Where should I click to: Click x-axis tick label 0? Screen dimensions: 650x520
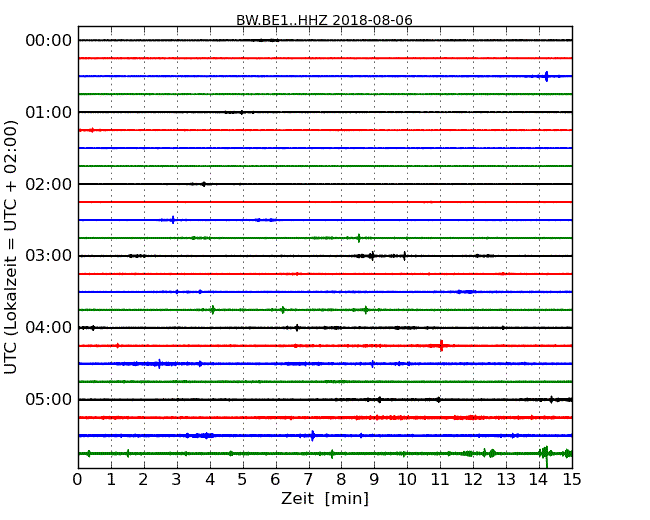(x=78, y=480)
